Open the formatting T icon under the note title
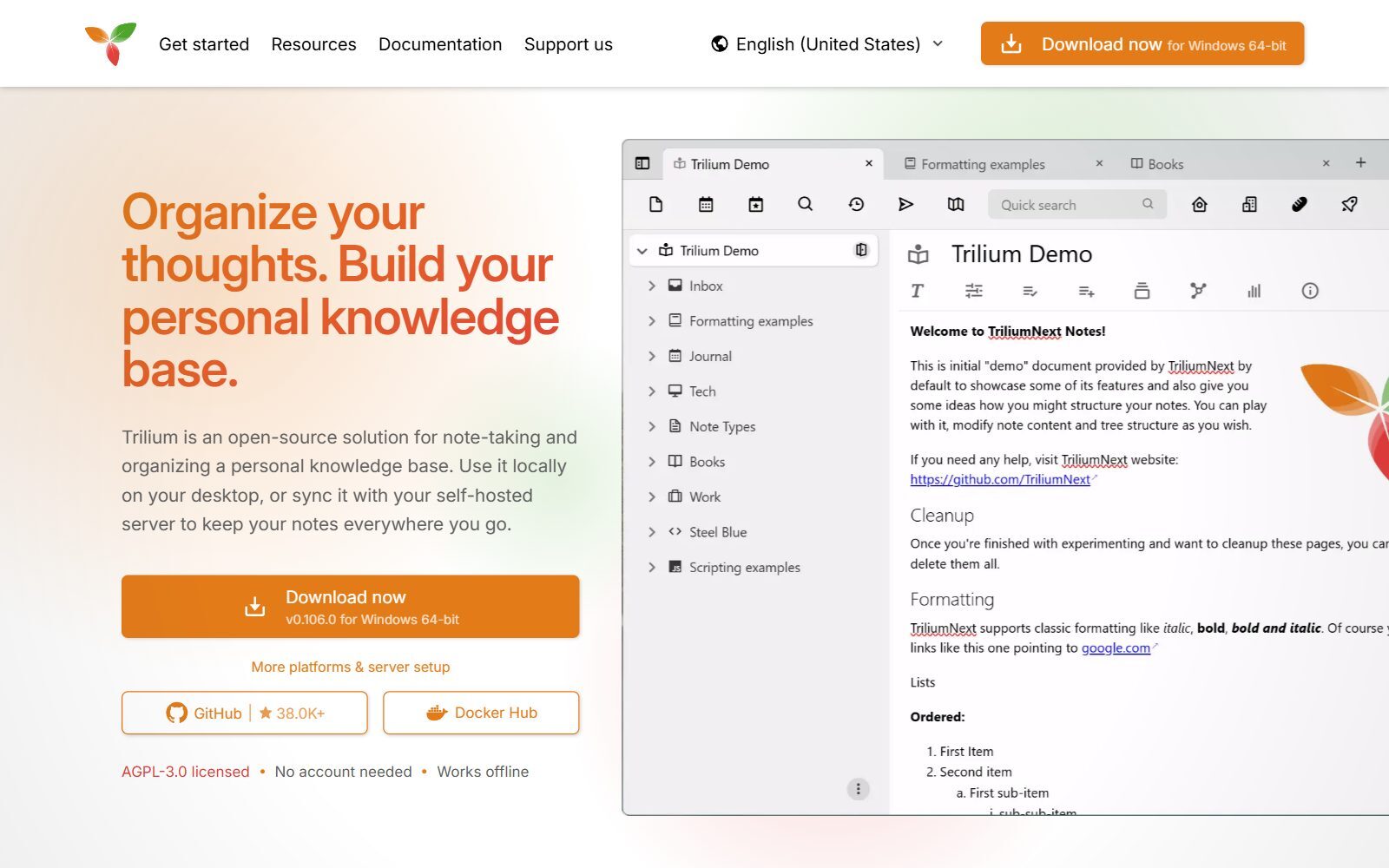The width and height of the screenshot is (1389, 868). pyautogui.click(x=917, y=291)
